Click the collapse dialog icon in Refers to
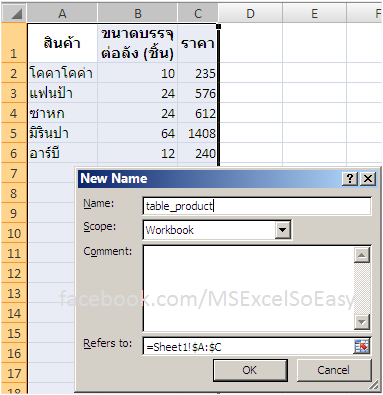This screenshot has height=395, width=383. (x=362, y=346)
